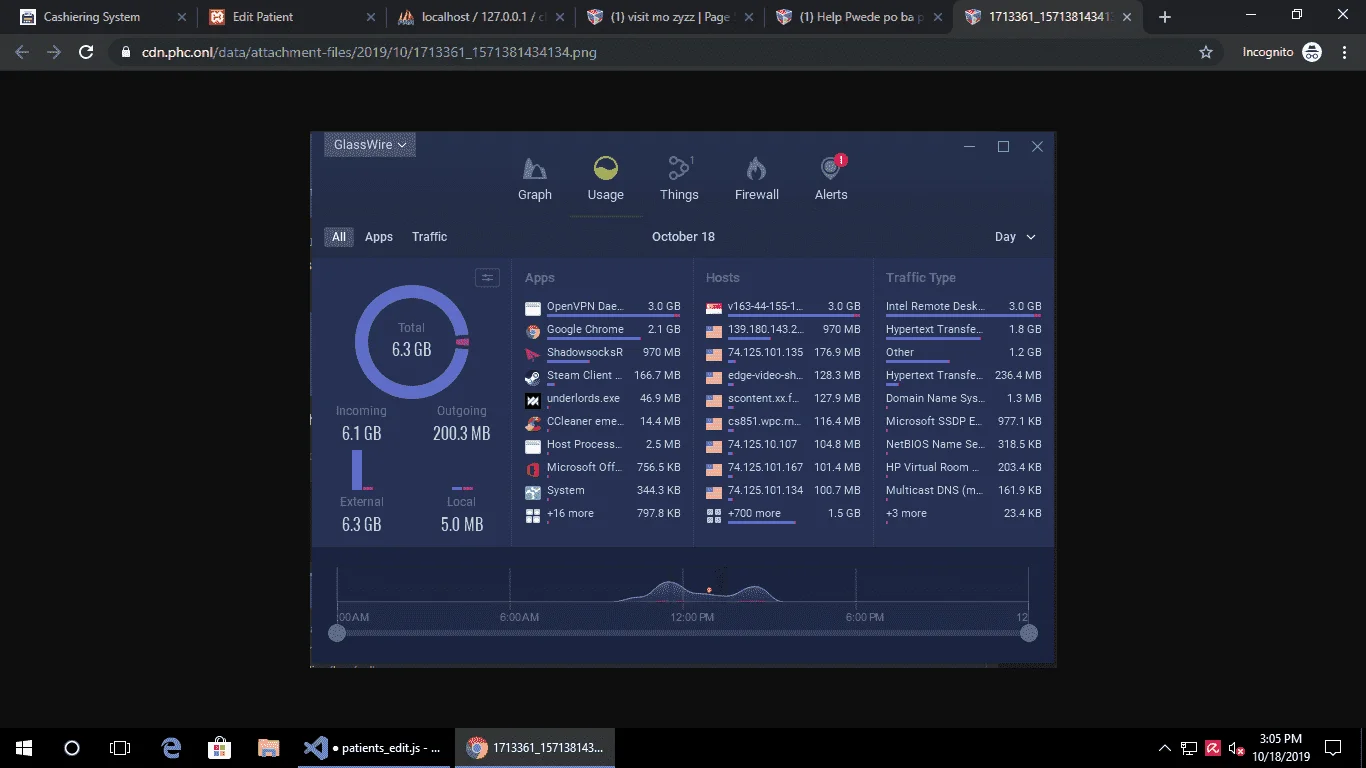Click the usage filter options sliders icon
1366x768 pixels.
click(x=487, y=278)
